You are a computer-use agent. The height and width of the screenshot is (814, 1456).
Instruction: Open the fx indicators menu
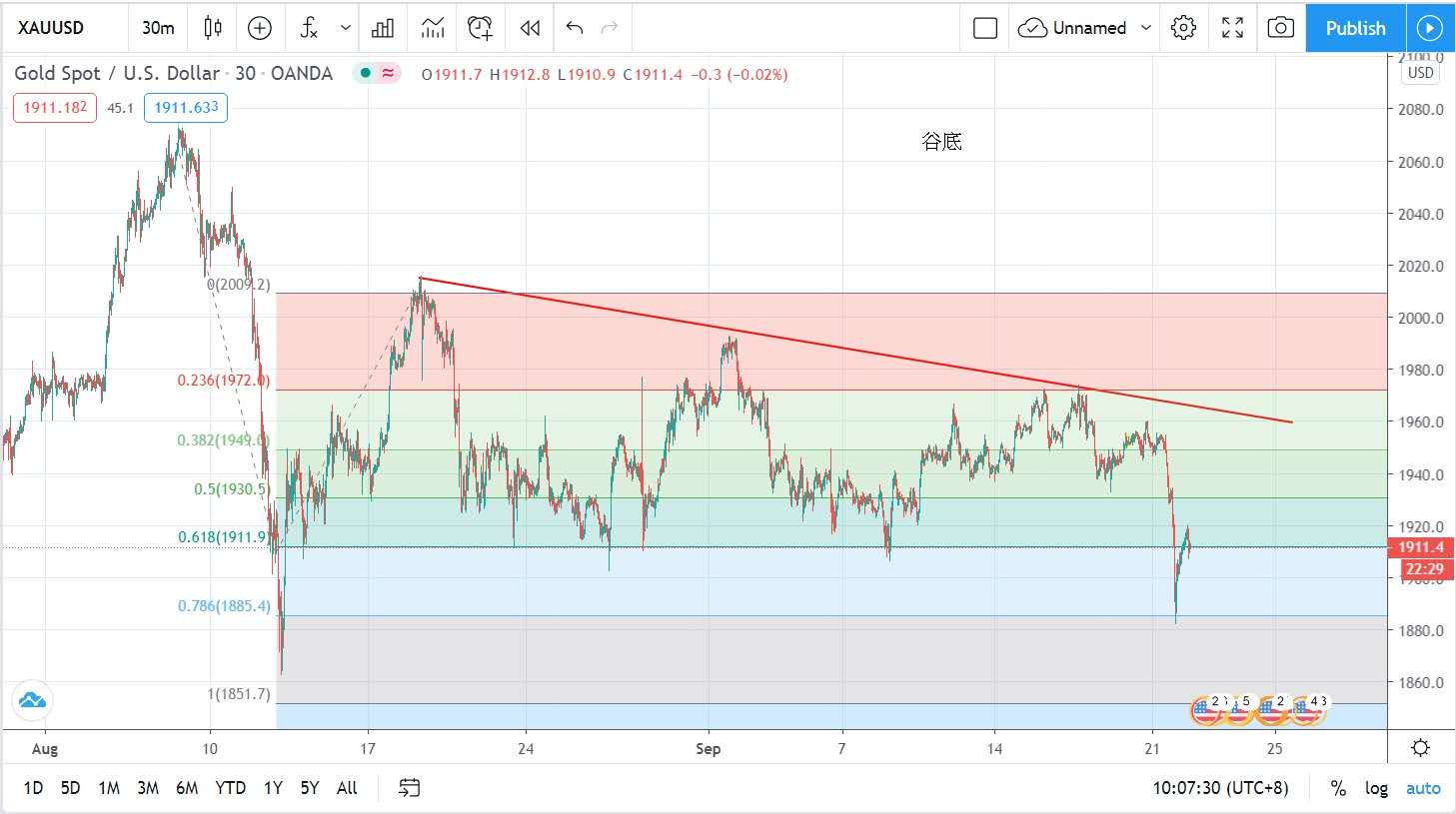tap(310, 28)
